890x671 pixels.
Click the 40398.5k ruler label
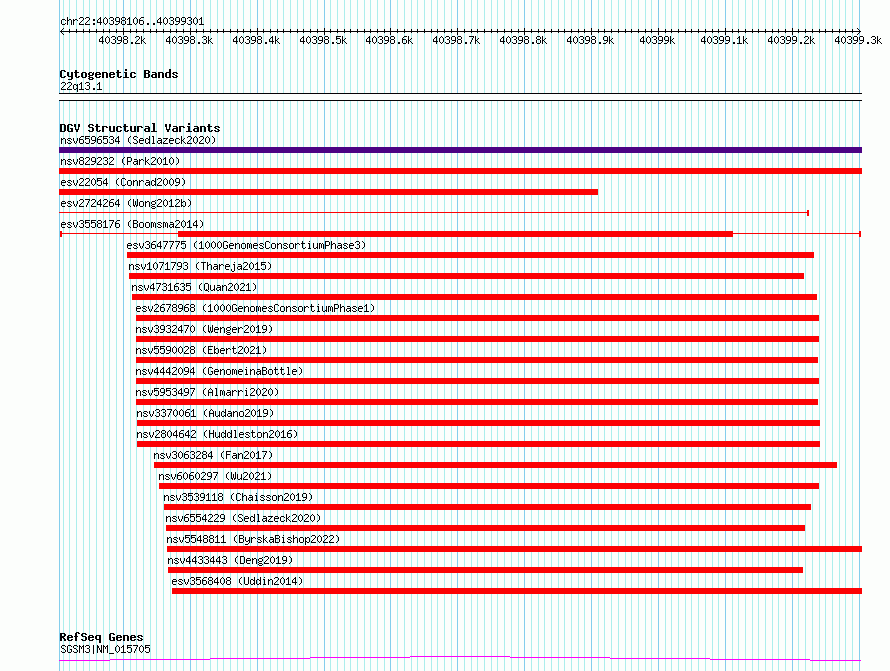(x=323, y=40)
